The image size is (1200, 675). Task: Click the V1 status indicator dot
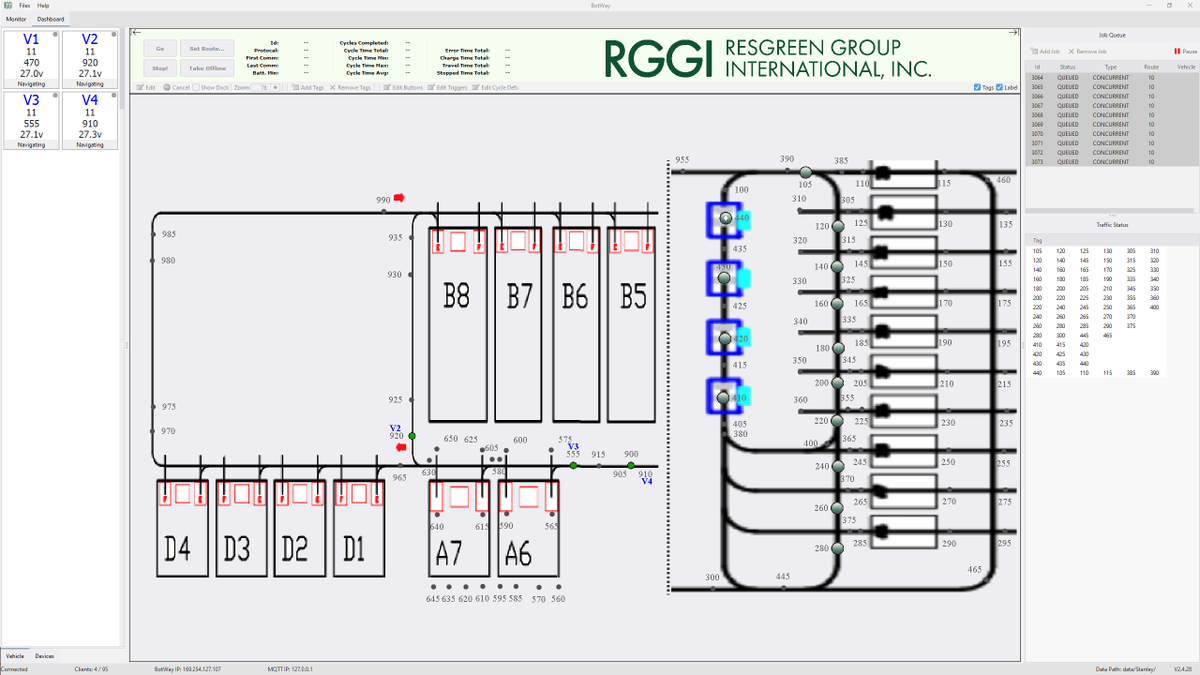[55, 35]
